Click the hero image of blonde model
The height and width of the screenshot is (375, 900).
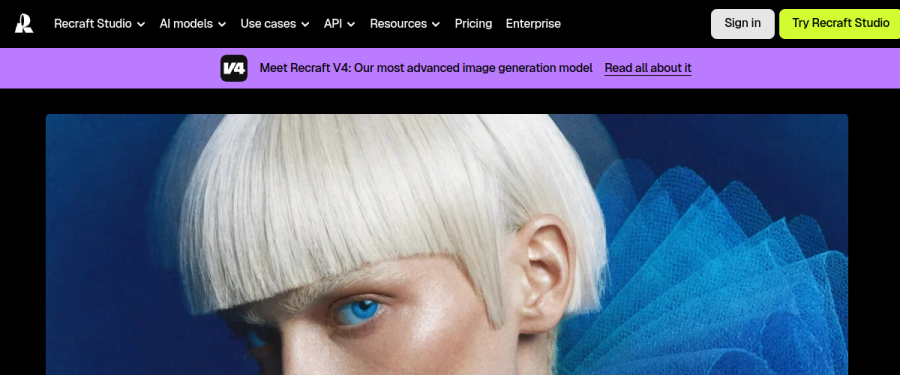pos(447,245)
